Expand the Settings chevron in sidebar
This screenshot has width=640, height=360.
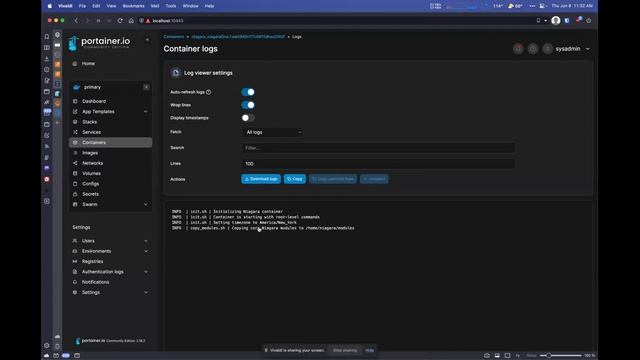point(146,292)
